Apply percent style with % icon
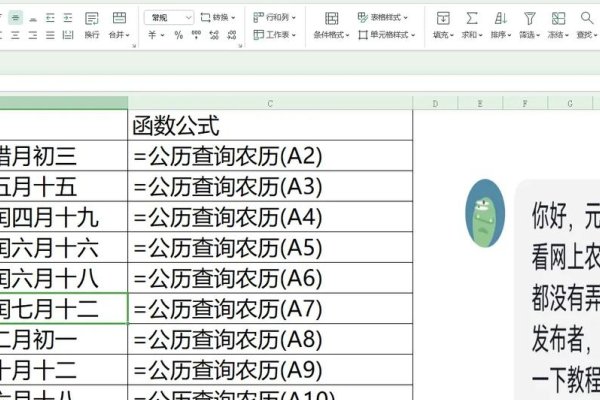The height and width of the screenshot is (400, 600). pos(178,35)
